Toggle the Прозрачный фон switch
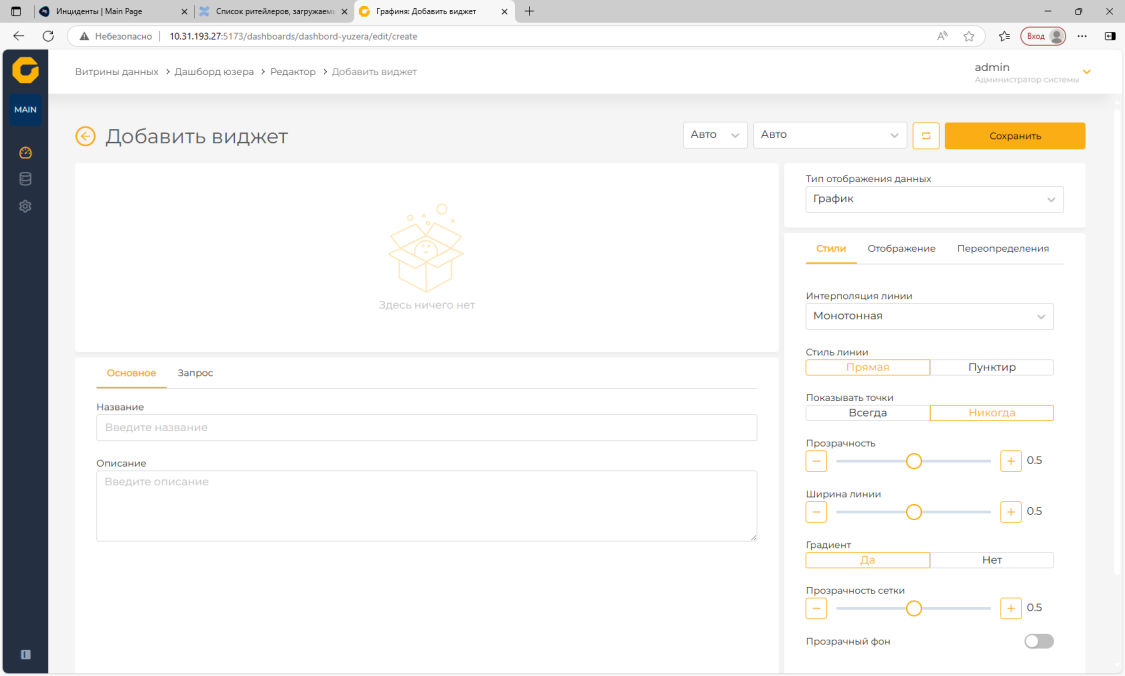Screen dimensions: 1125x676 (x=1039, y=641)
